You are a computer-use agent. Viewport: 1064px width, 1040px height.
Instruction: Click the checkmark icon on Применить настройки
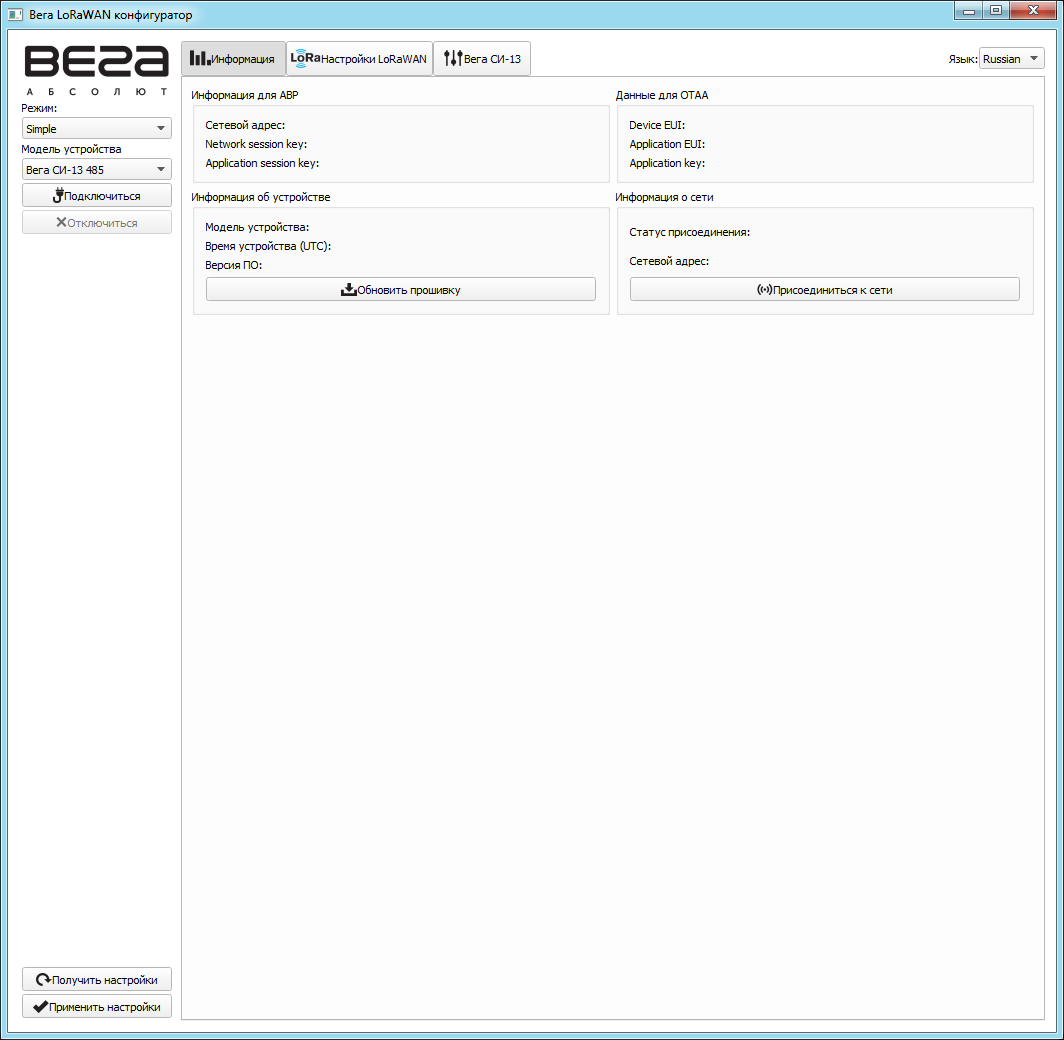coord(41,1007)
